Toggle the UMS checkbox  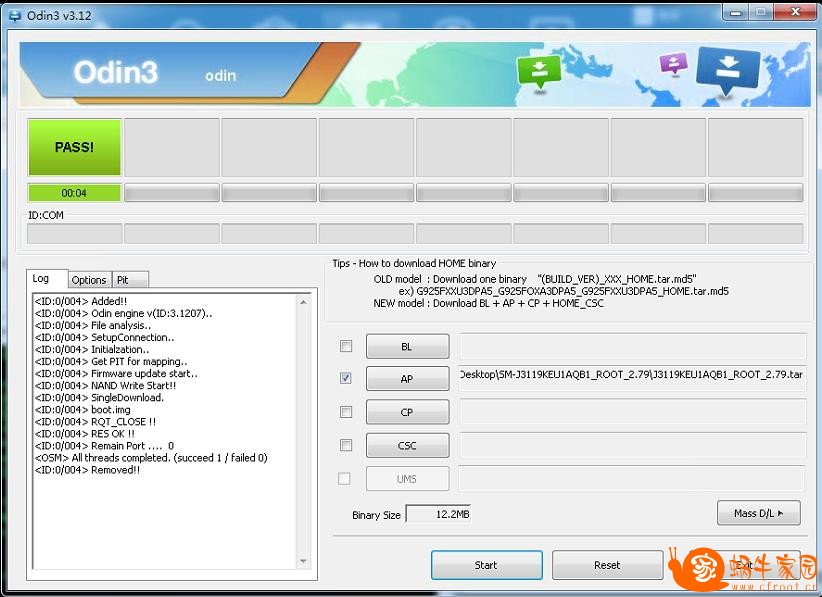[x=344, y=479]
